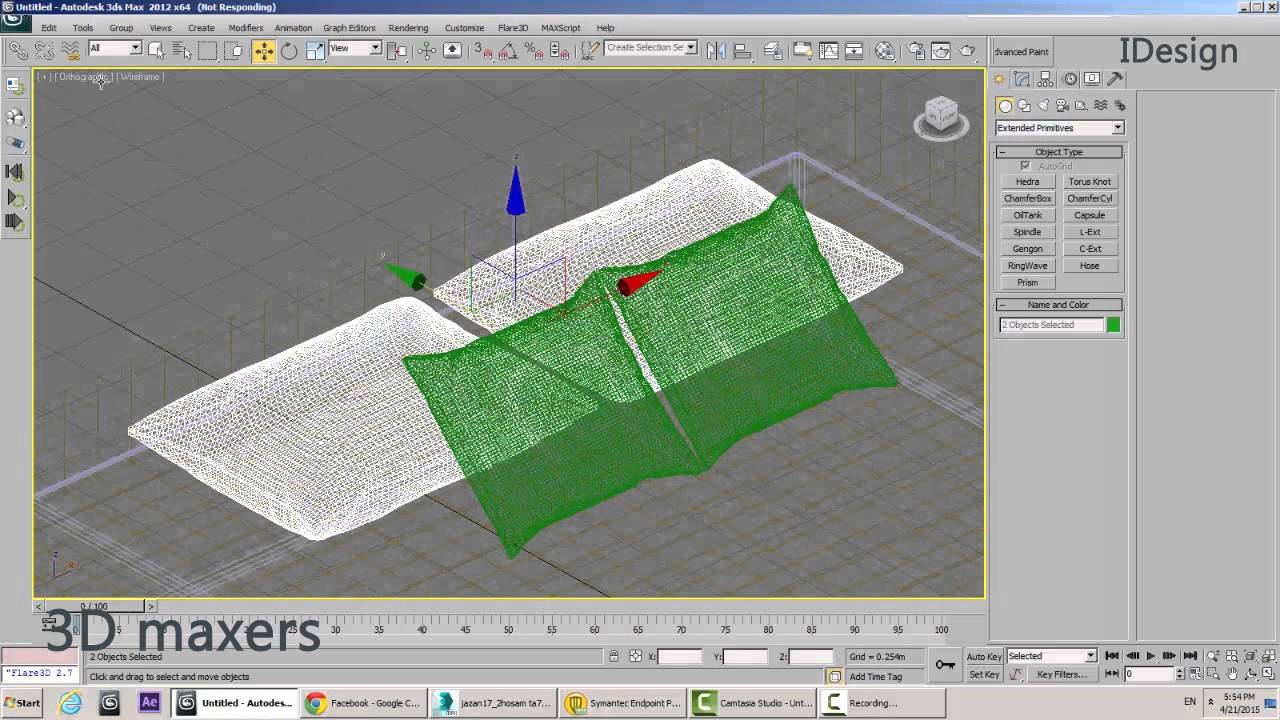Screen dimensions: 1280x720
Task: Open the Modifiers menu
Action: tap(246, 28)
